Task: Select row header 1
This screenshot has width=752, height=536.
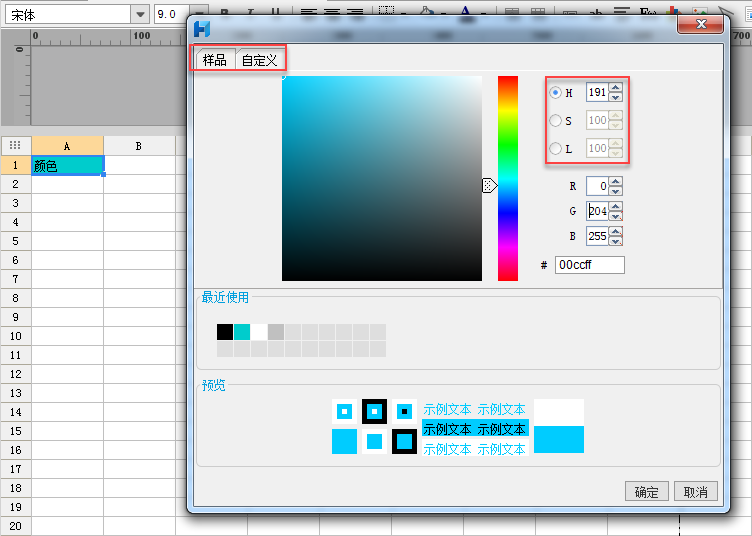Action: pyautogui.click(x=15, y=165)
